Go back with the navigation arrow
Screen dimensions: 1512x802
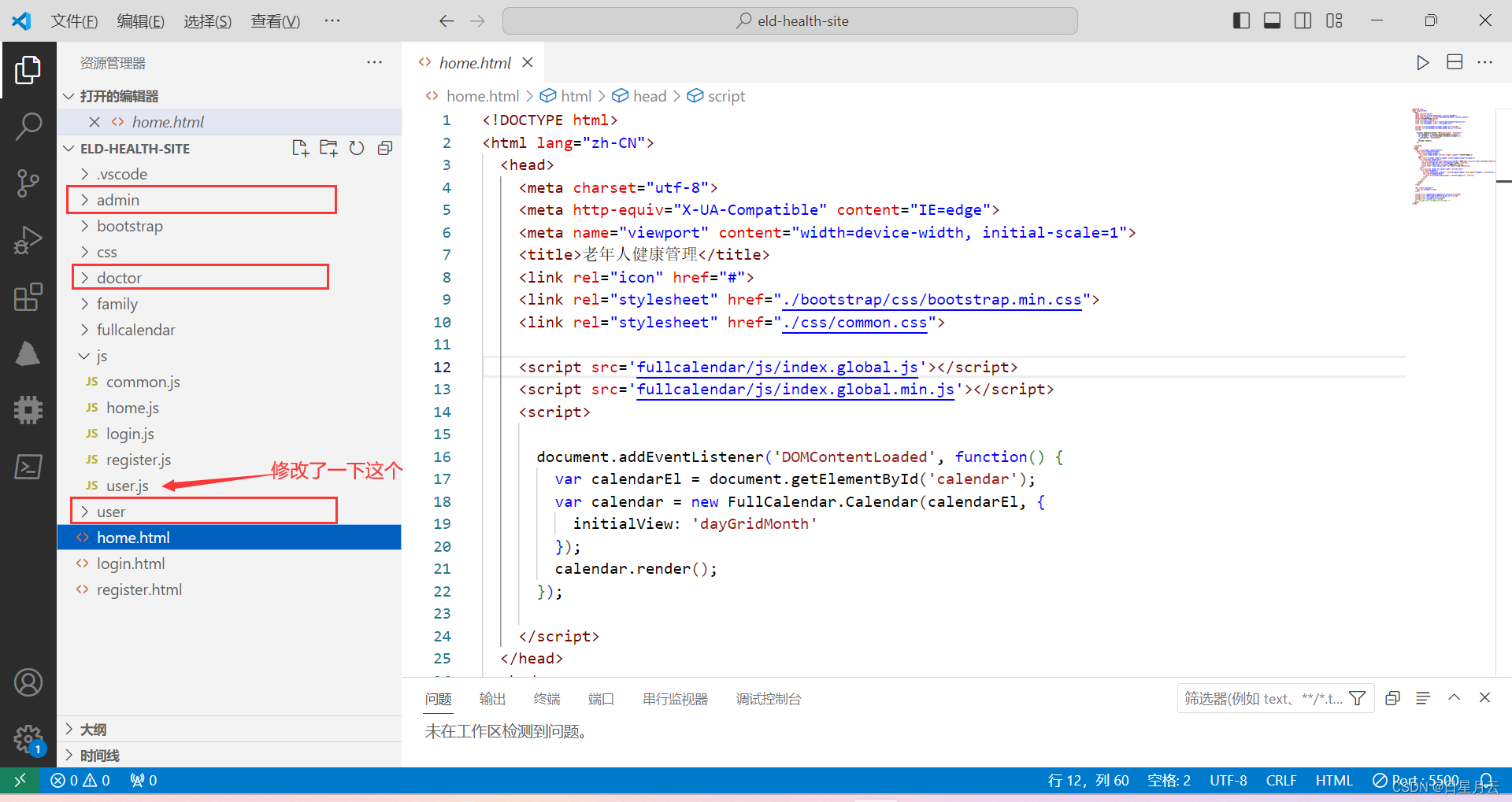click(x=447, y=21)
